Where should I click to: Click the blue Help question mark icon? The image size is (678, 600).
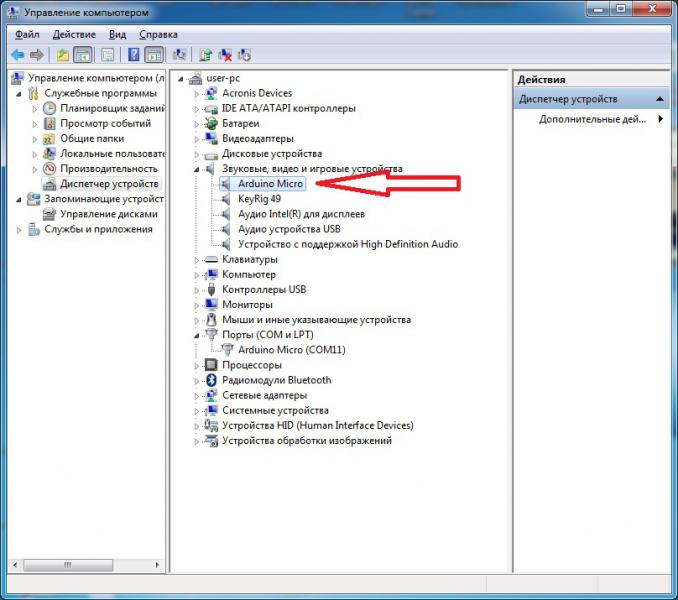[134, 55]
